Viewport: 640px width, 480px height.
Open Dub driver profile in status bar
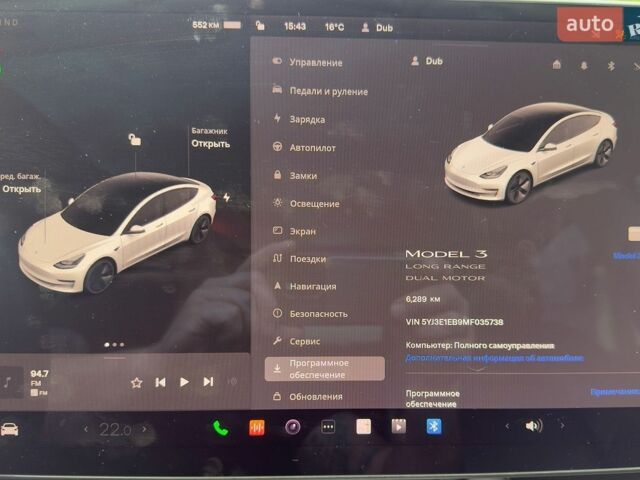(377, 28)
